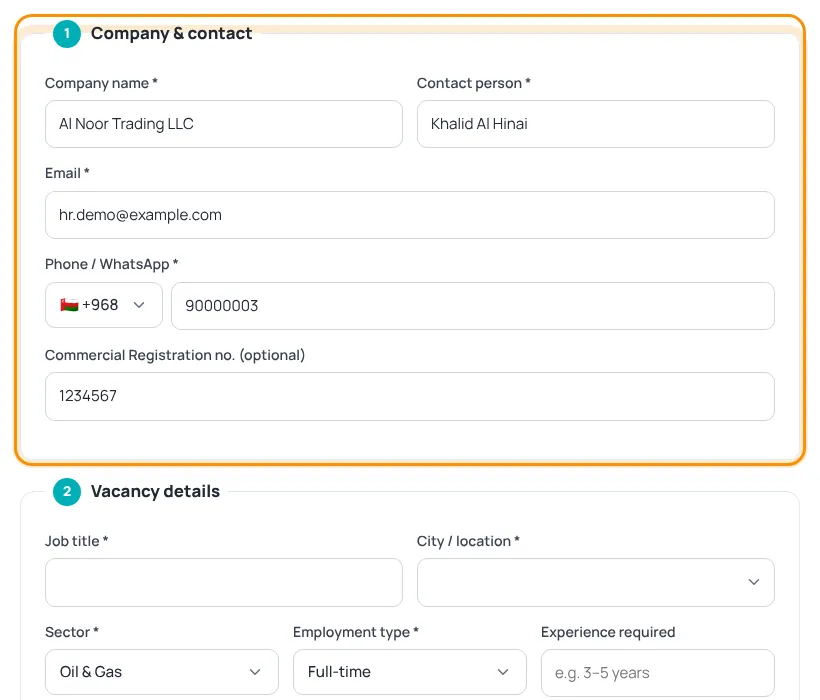Expand the Sector dropdown showing Oil & Gas
The image size is (820, 700).
click(x=162, y=672)
